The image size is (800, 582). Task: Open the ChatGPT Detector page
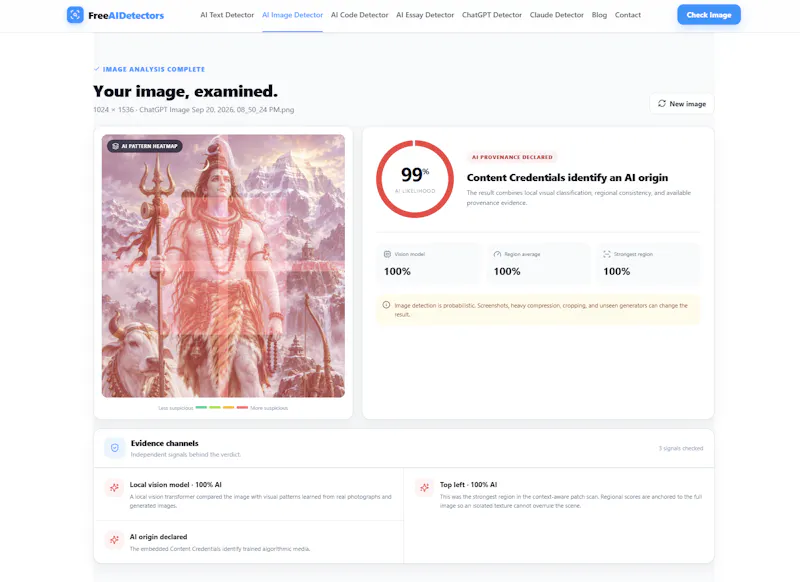coord(492,15)
